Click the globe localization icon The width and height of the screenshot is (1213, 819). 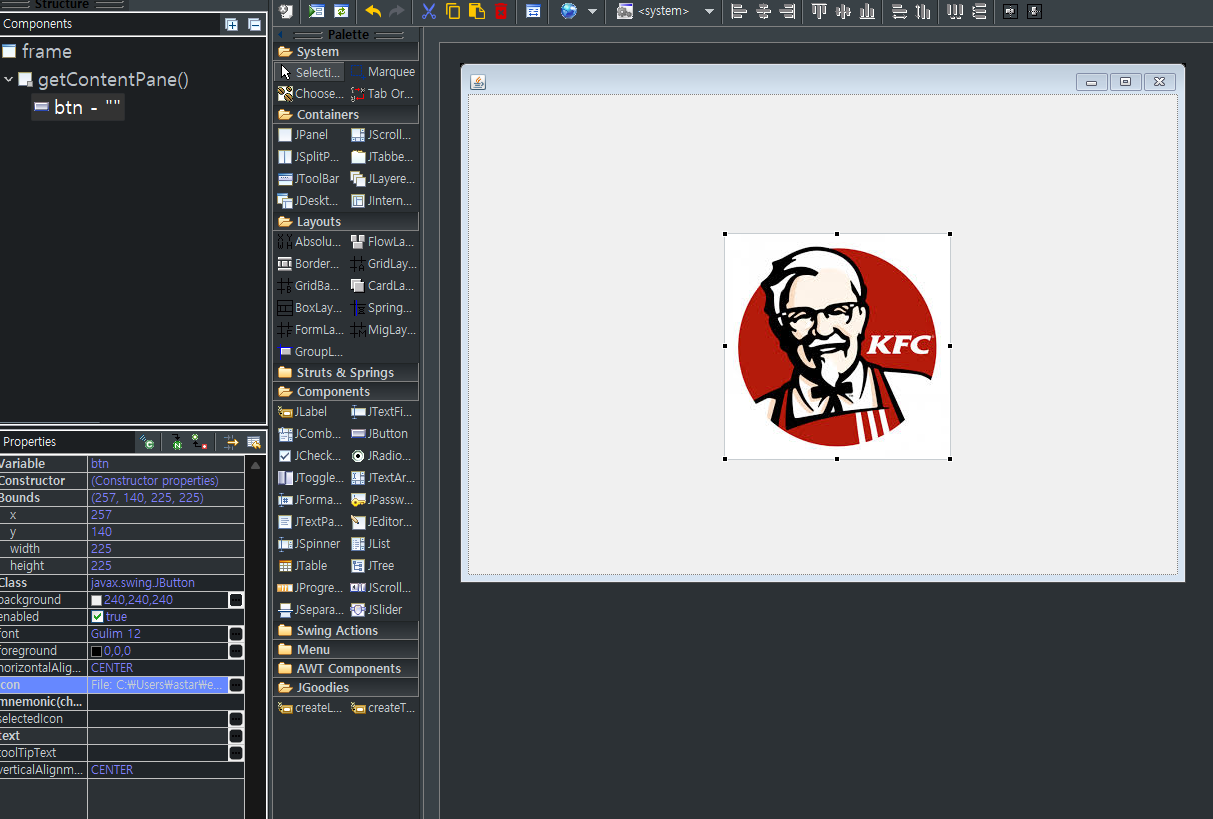pos(569,11)
